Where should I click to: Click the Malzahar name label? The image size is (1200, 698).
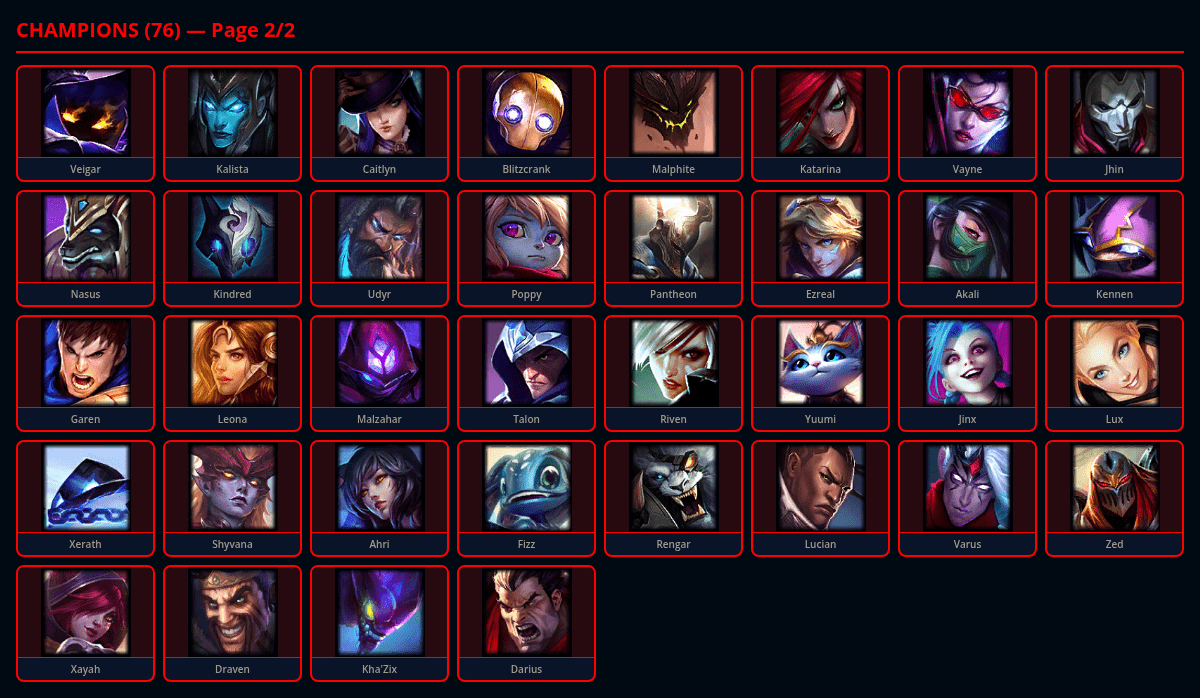[x=380, y=419]
